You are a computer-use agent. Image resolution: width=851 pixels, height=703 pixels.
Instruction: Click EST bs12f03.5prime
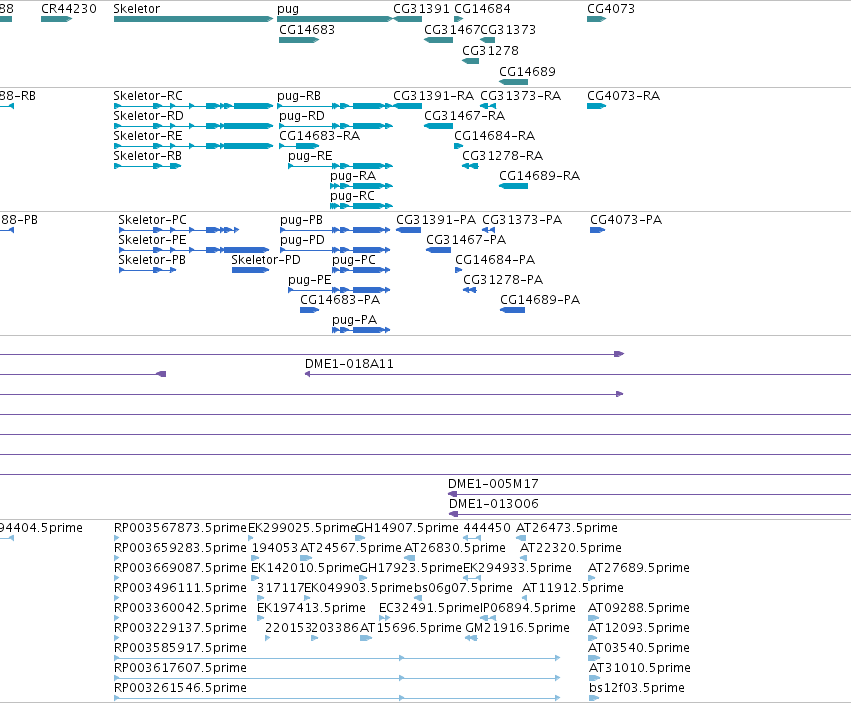click(637, 688)
